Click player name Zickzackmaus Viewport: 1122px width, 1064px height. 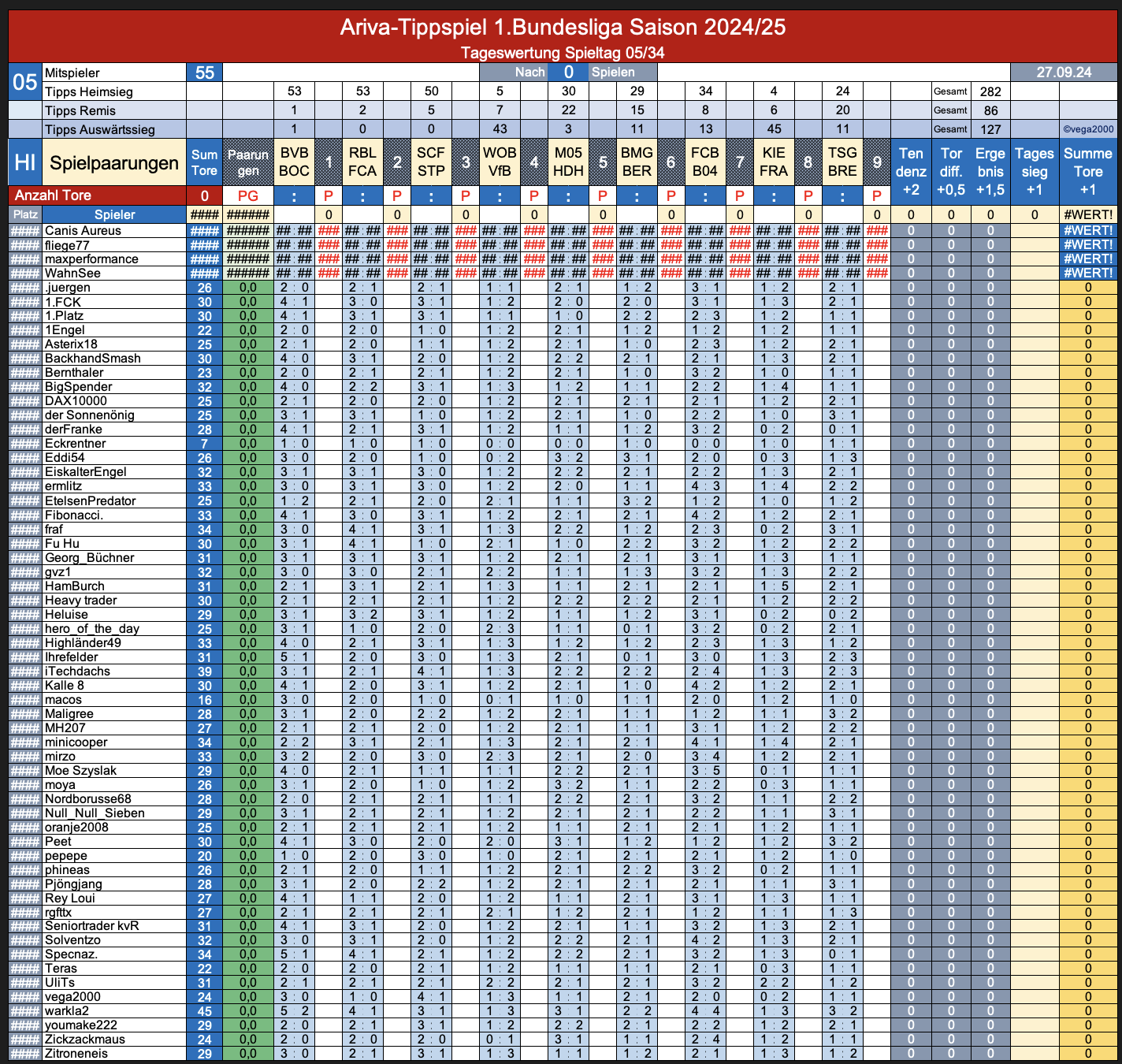click(x=84, y=1040)
